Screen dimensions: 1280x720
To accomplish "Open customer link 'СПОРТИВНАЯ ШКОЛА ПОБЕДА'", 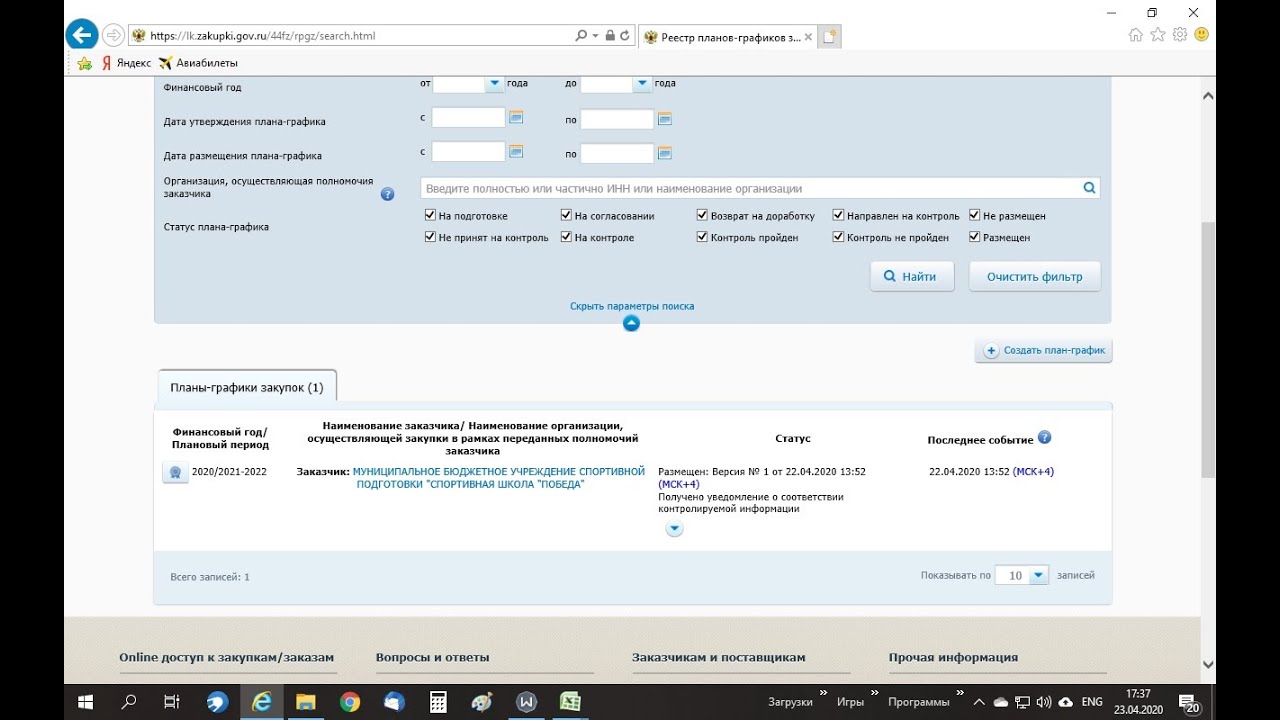I will coord(498,478).
